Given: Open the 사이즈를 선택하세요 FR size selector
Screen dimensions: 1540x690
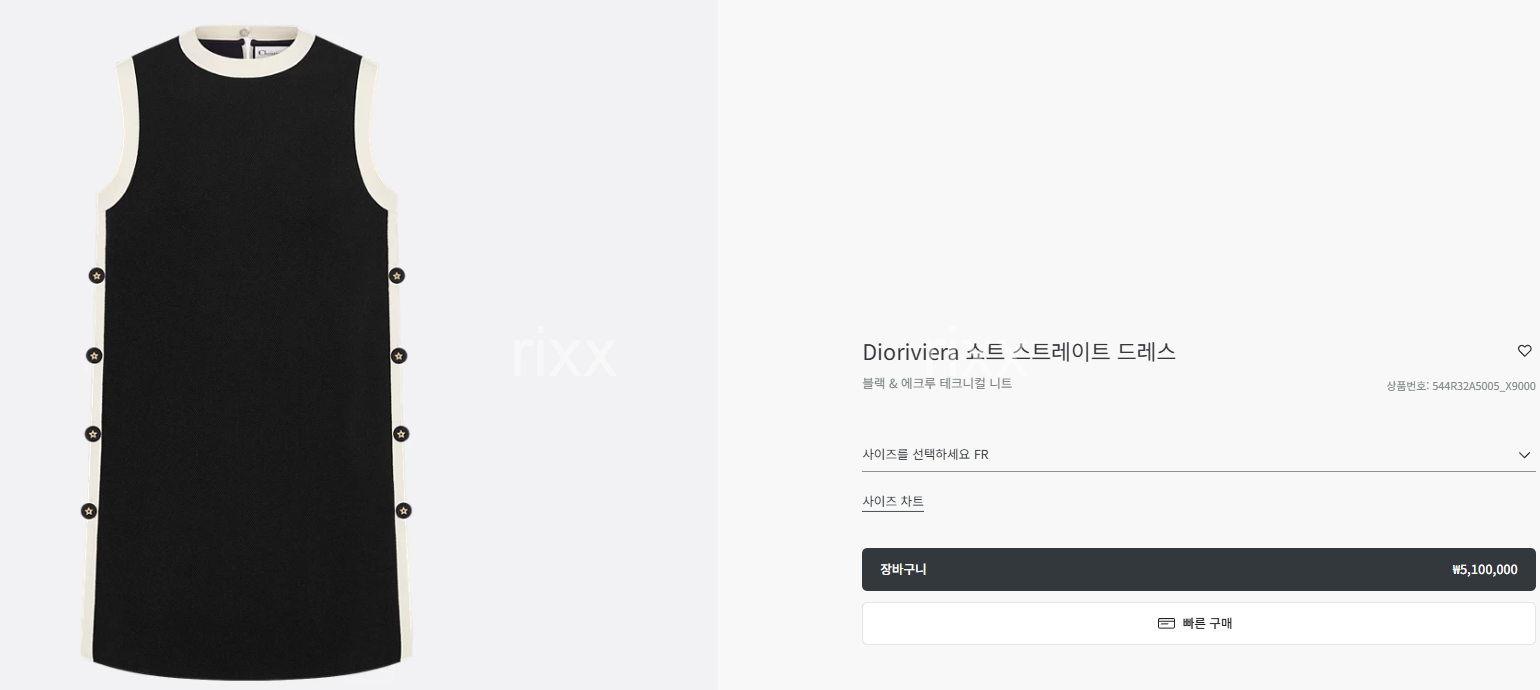Looking at the screenshot, I should click(1199, 455).
